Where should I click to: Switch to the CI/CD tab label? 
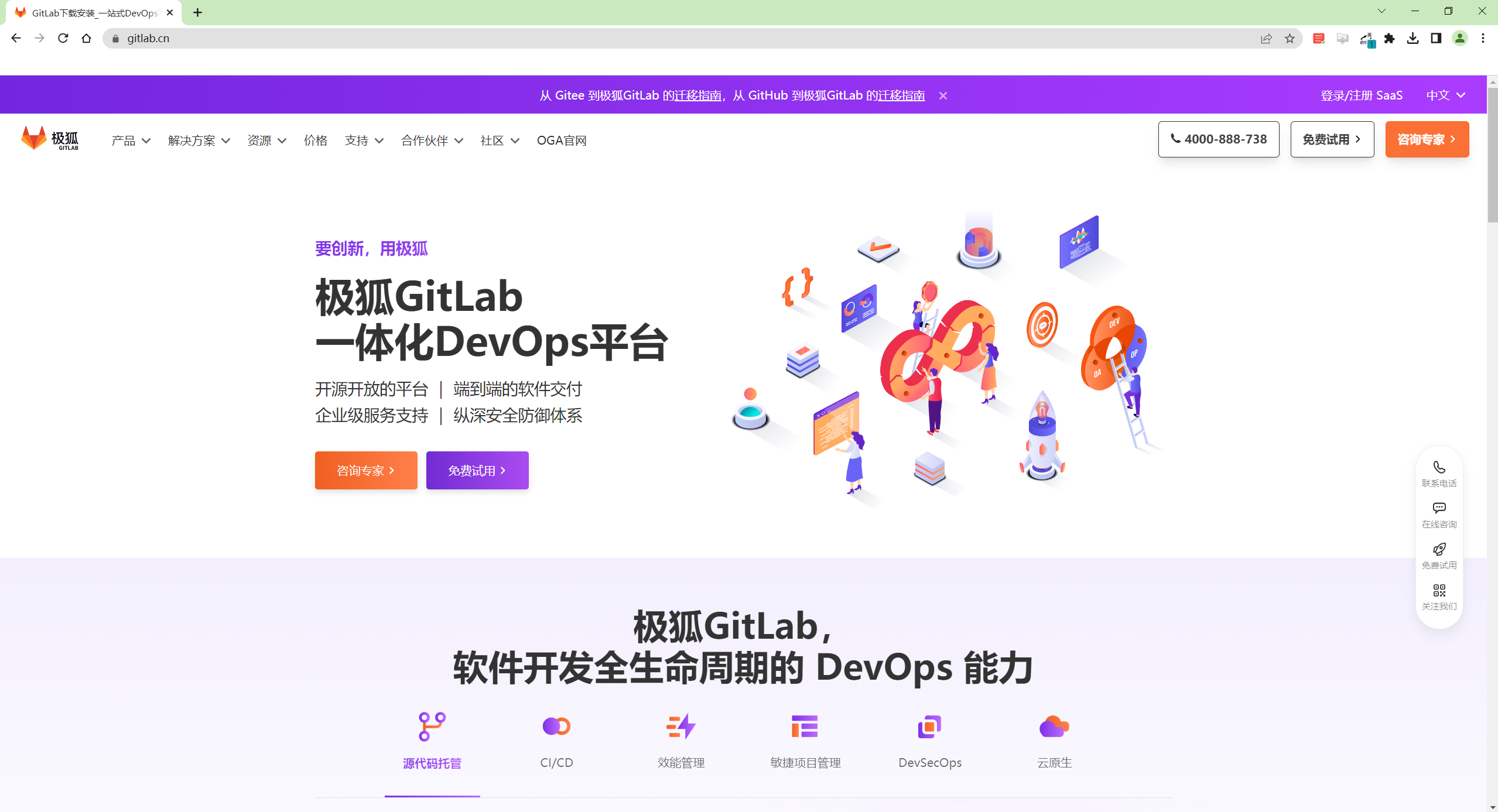point(556,763)
